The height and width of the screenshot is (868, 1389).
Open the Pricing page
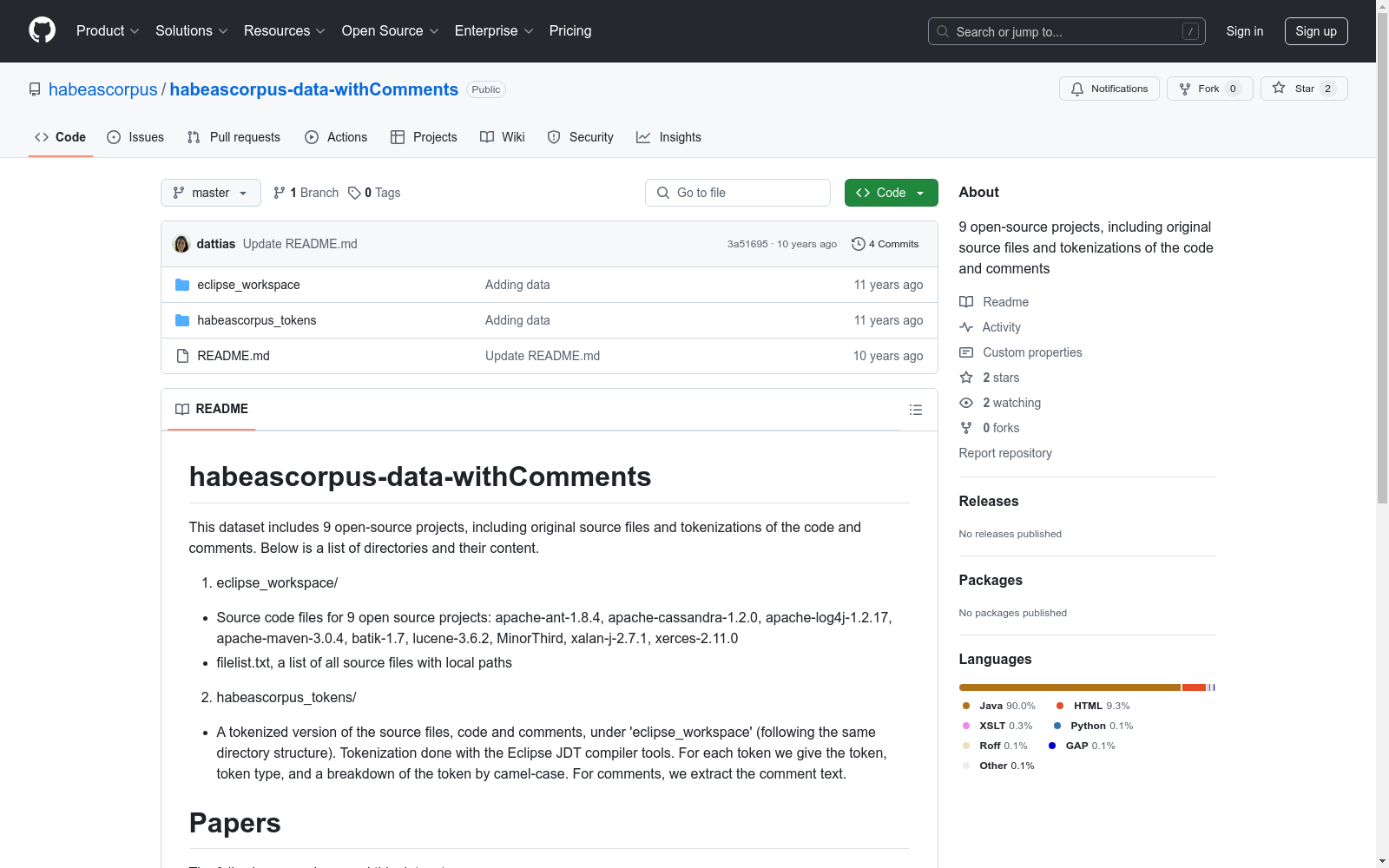pos(570,30)
